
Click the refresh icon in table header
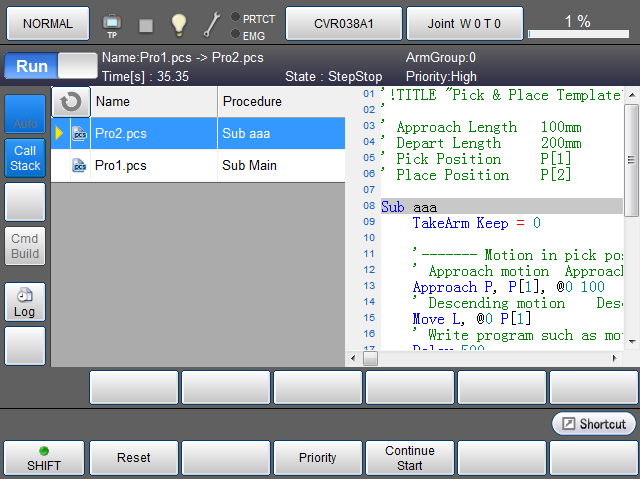70,101
